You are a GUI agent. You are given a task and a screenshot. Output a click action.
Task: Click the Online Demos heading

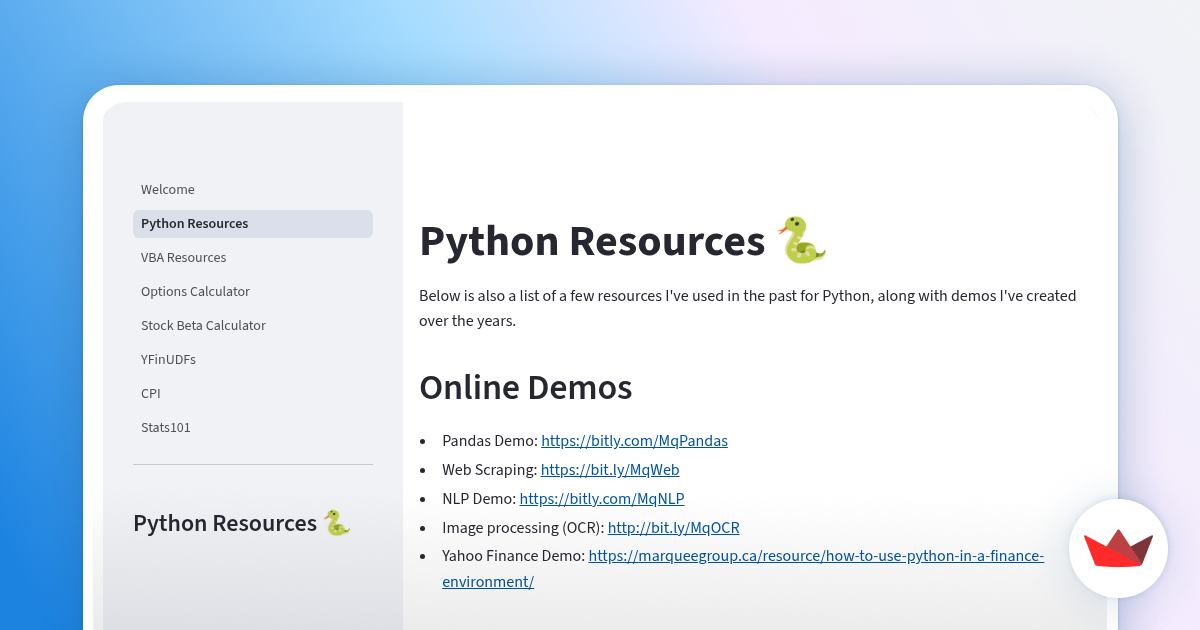click(x=526, y=387)
